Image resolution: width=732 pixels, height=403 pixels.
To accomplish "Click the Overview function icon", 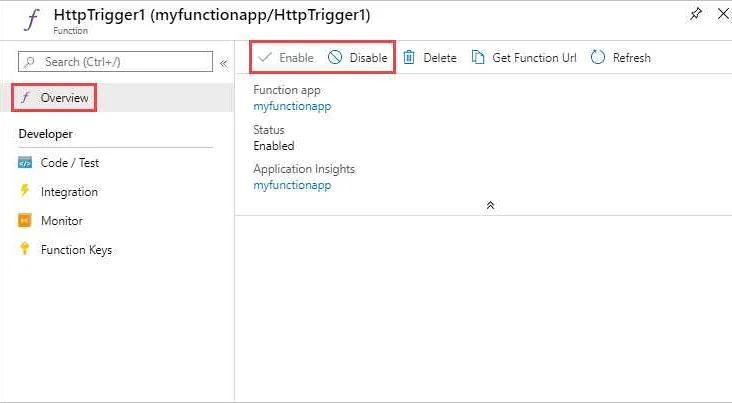I will (x=25, y=98).
